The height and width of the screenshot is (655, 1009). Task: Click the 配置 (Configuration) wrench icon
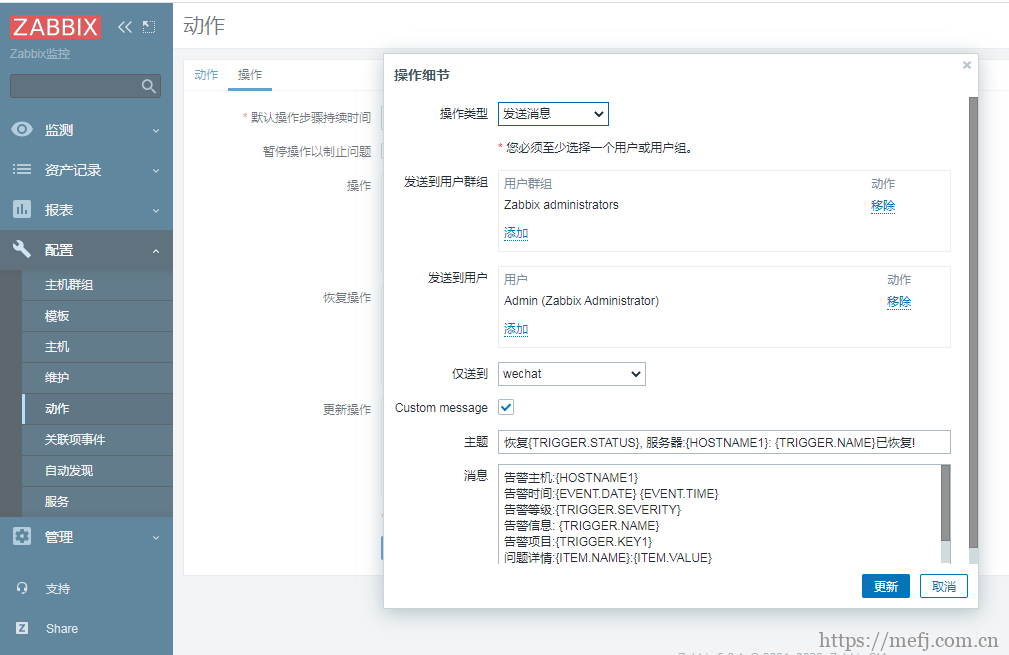click(22, 250)
